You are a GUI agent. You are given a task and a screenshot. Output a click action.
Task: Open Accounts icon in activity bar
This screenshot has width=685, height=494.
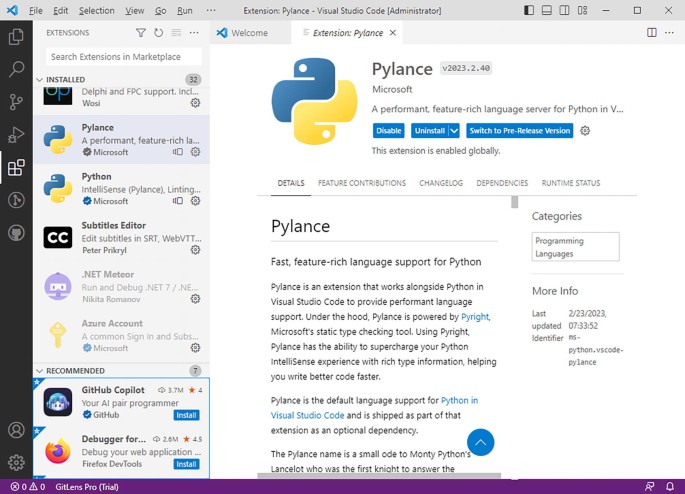[16, 431]
